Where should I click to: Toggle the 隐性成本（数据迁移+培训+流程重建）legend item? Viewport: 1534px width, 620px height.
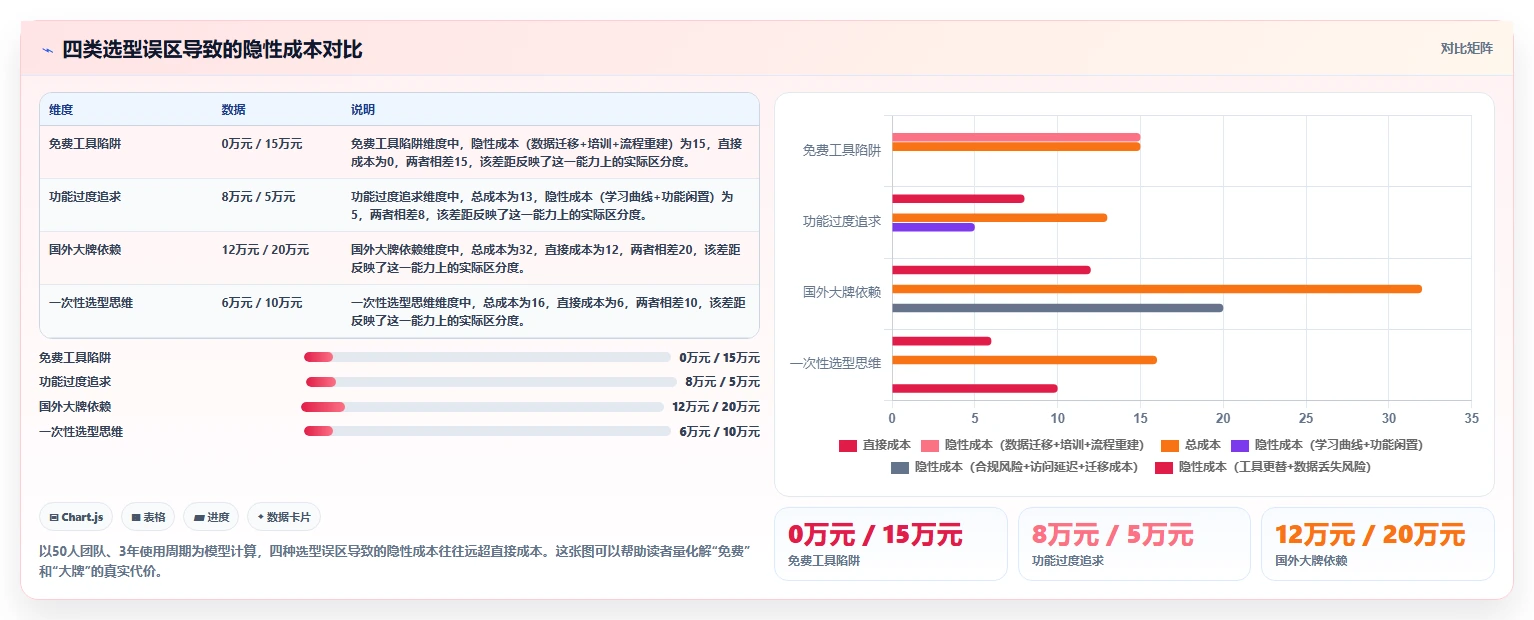[1032, 445]
